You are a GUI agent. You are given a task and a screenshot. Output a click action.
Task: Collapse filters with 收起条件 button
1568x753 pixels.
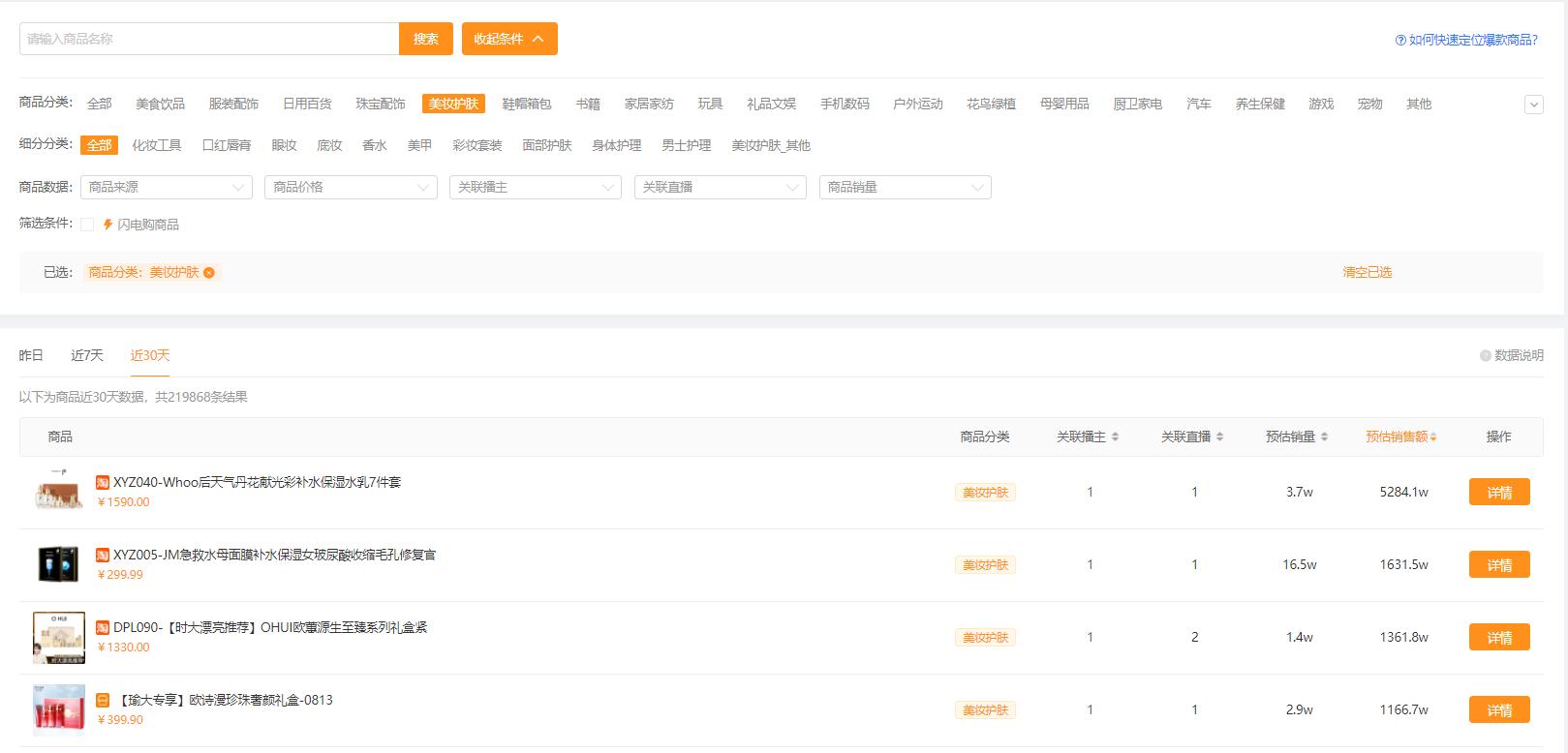coord(509,39)
